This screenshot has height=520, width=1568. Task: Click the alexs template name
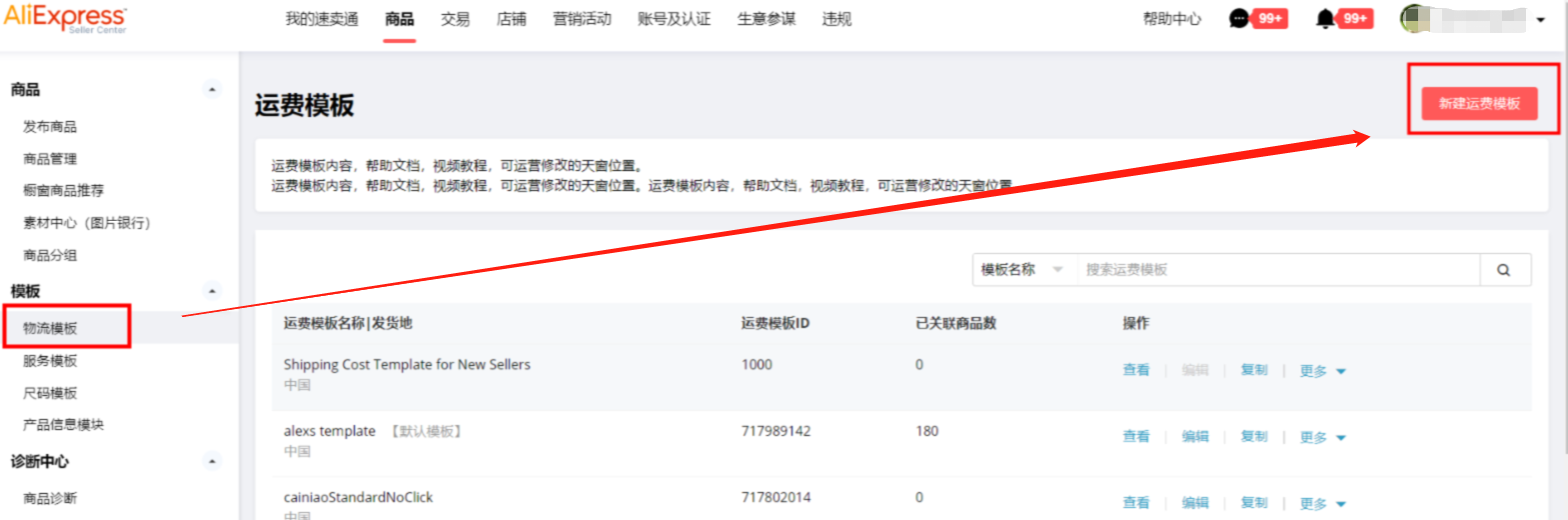click(330, 431)
